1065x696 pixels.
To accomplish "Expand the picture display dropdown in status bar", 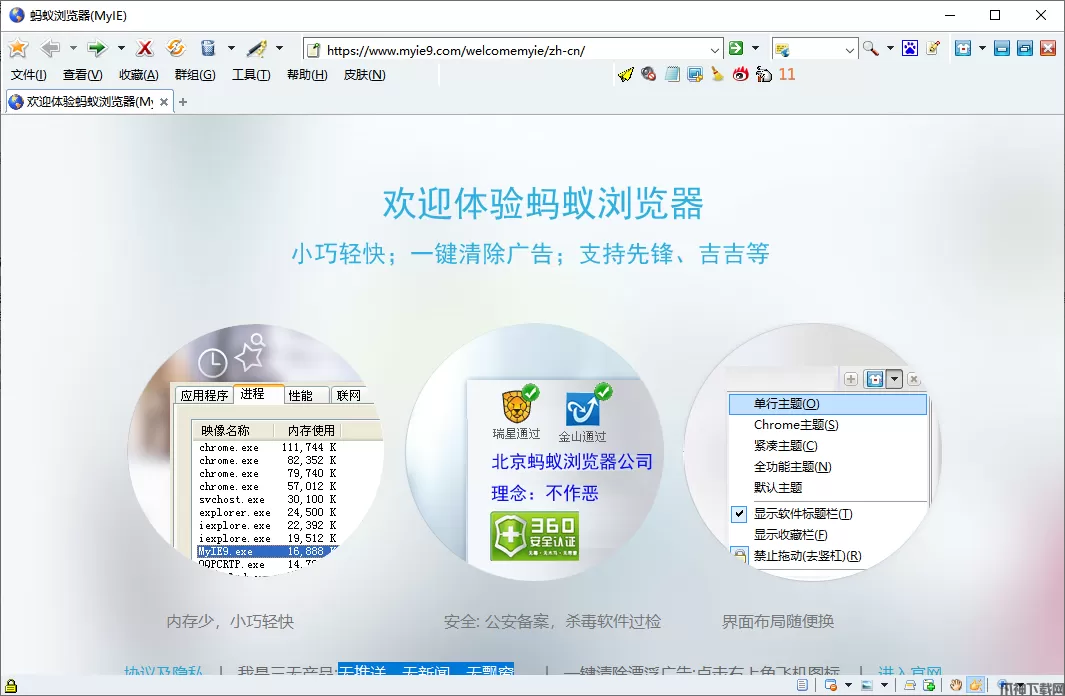I will point(884,685).
